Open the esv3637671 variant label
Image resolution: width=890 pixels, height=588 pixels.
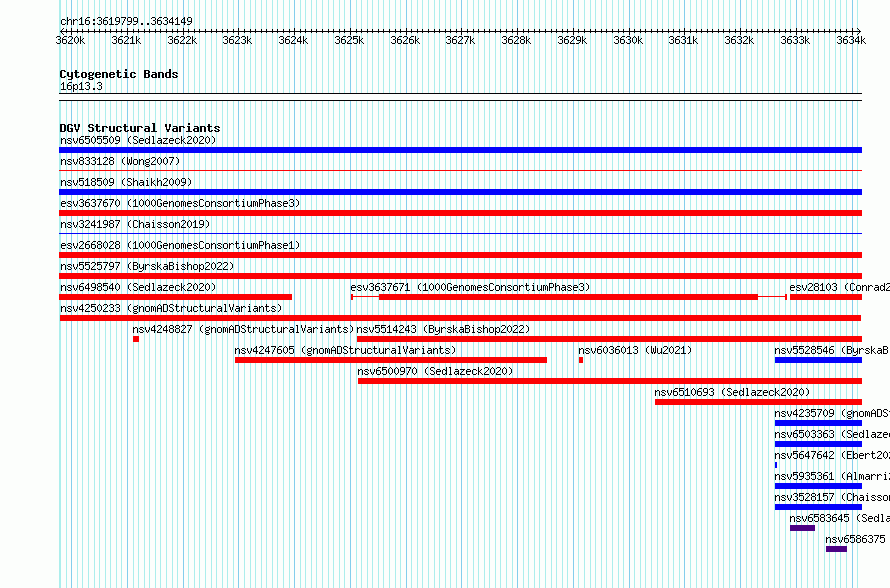471,287
